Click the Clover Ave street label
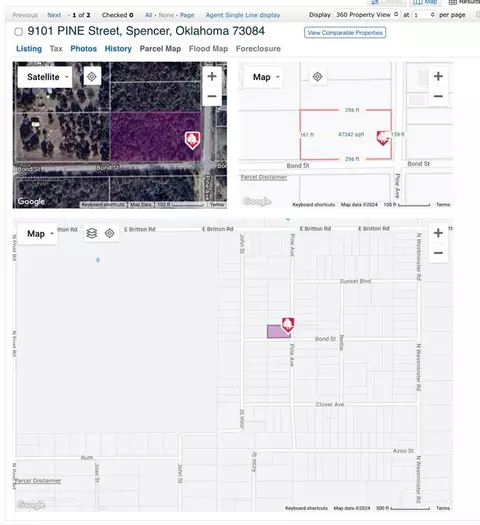This screenshot has height=525, width=480. tap(330, 404)
